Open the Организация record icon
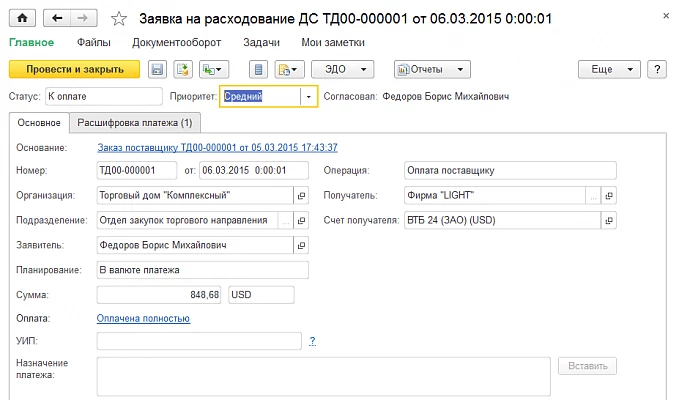 (x=301, y=196)
